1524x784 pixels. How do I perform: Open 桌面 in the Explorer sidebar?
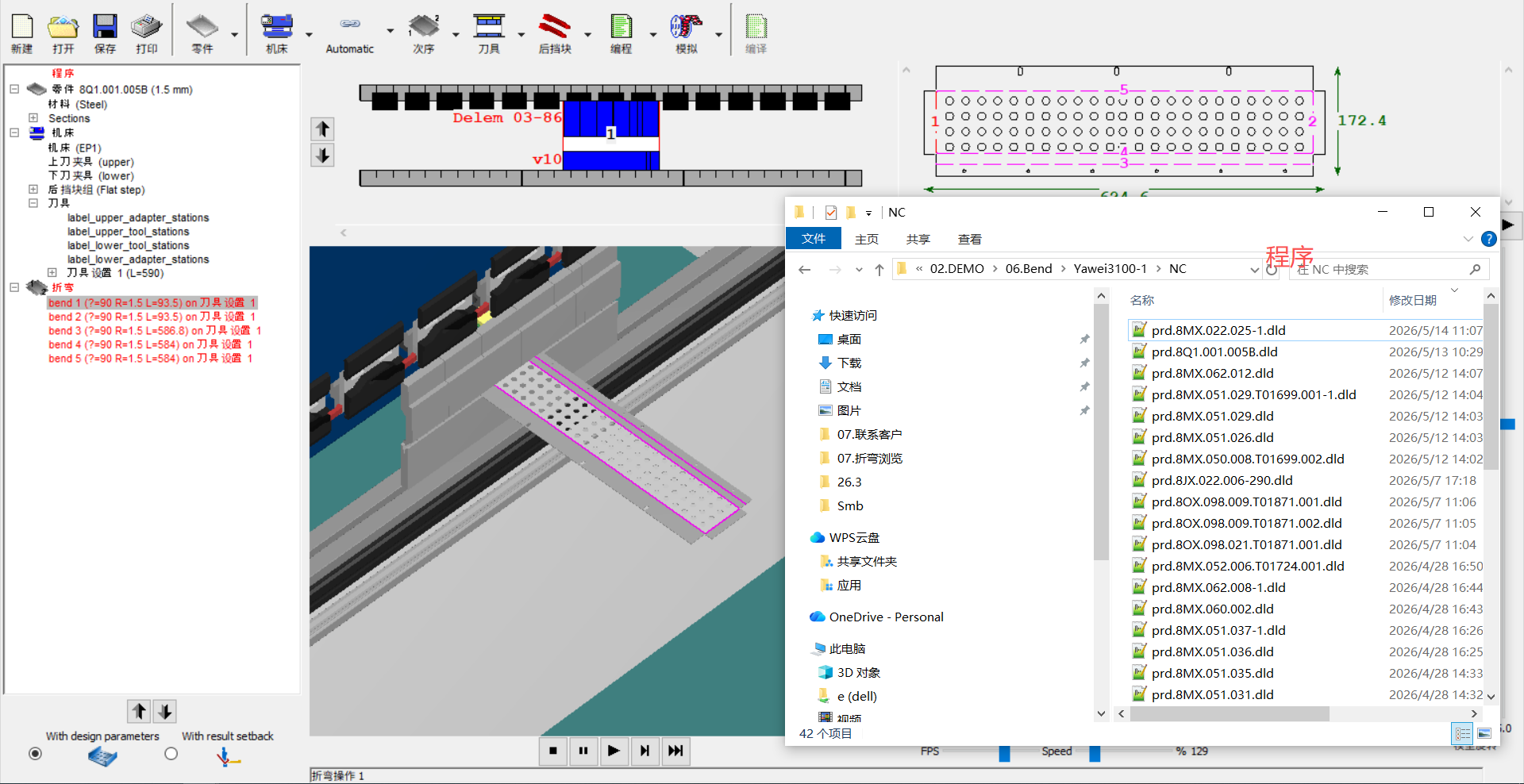click(x=849, y=339)
